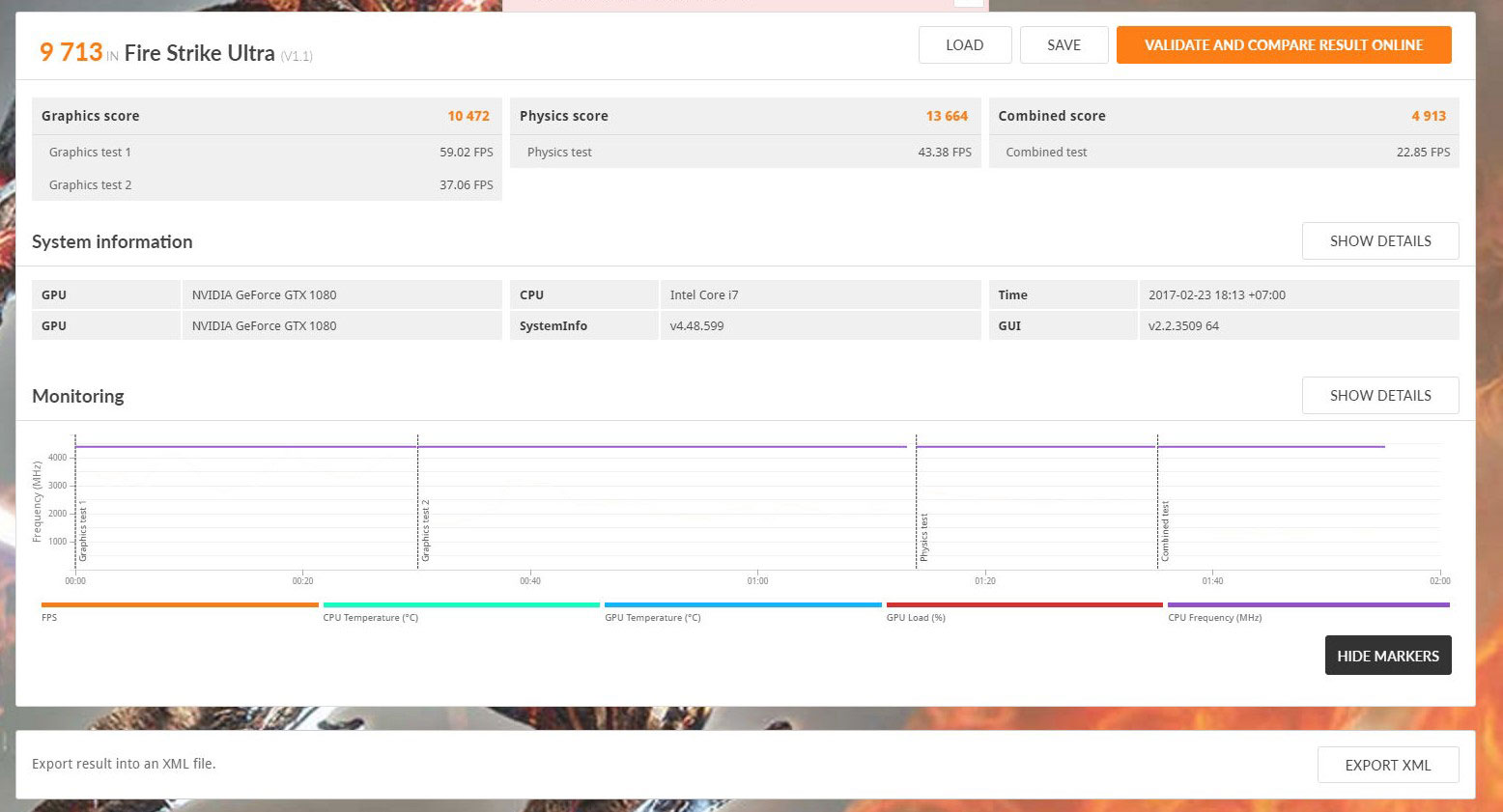Show details for System information
1503x812 pixels.
[1379, 241]
